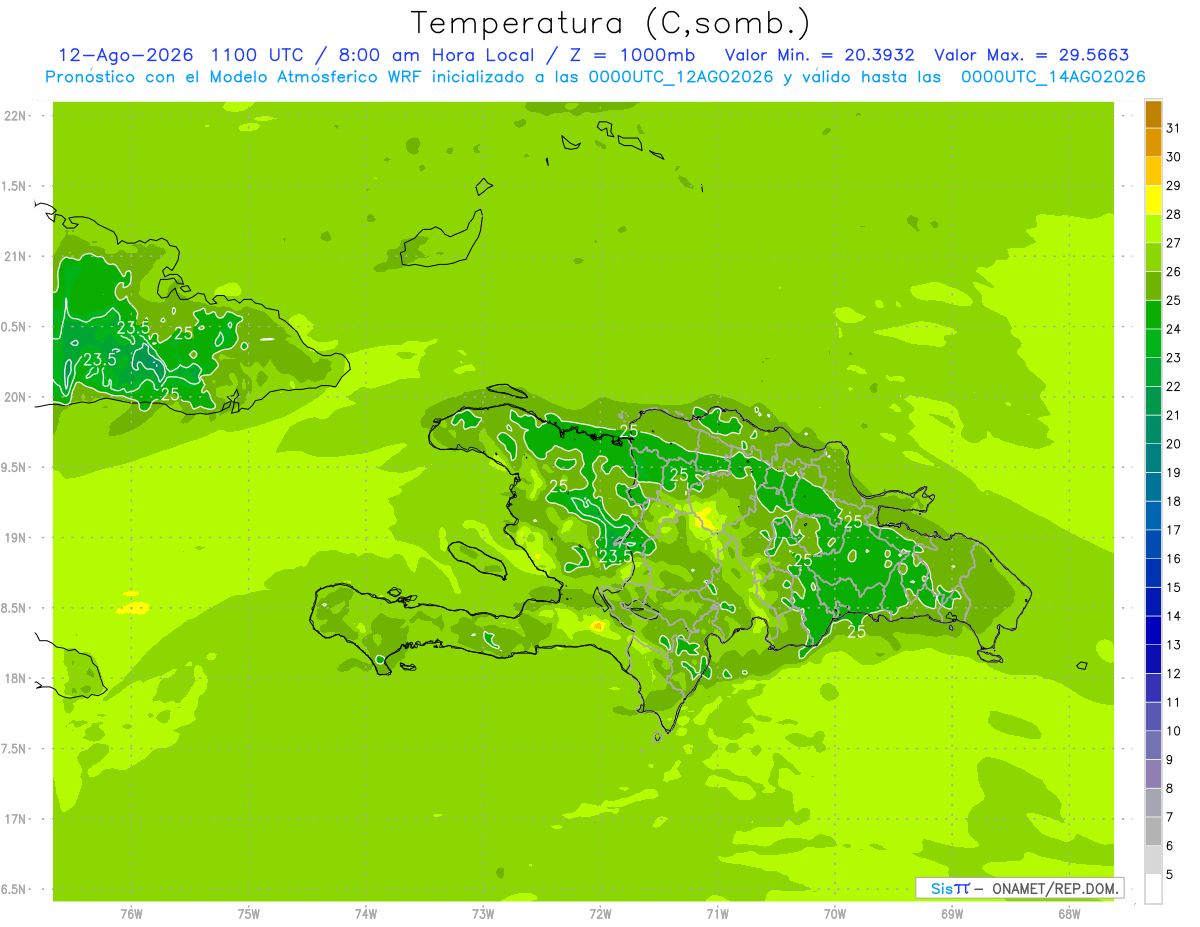The image size is (1200, 927).
Task: Click the Valor Max. = 29.5663 text
Action: tap(1031, 55)
